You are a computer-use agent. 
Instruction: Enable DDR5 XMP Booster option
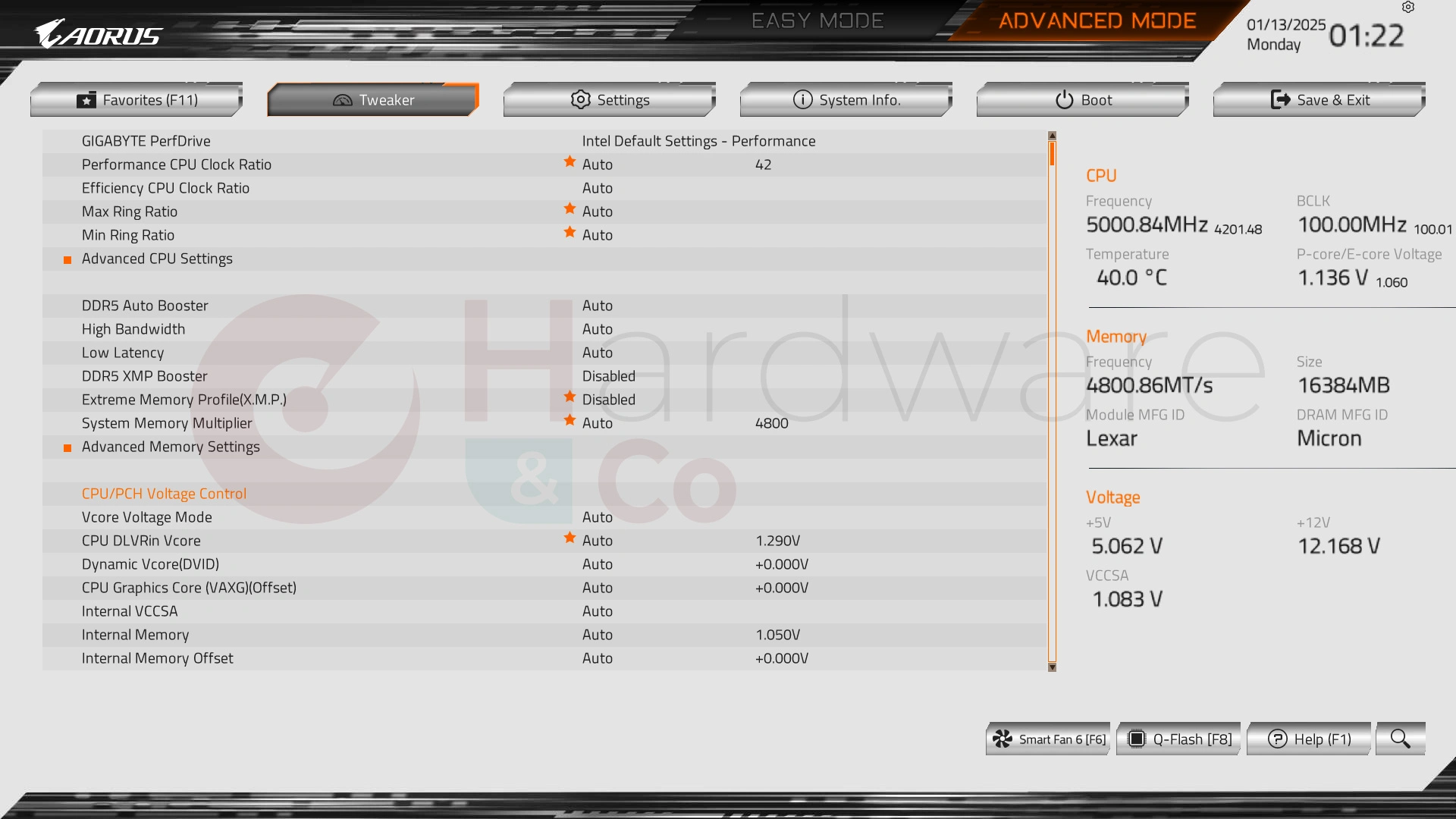tap(610, 375)
